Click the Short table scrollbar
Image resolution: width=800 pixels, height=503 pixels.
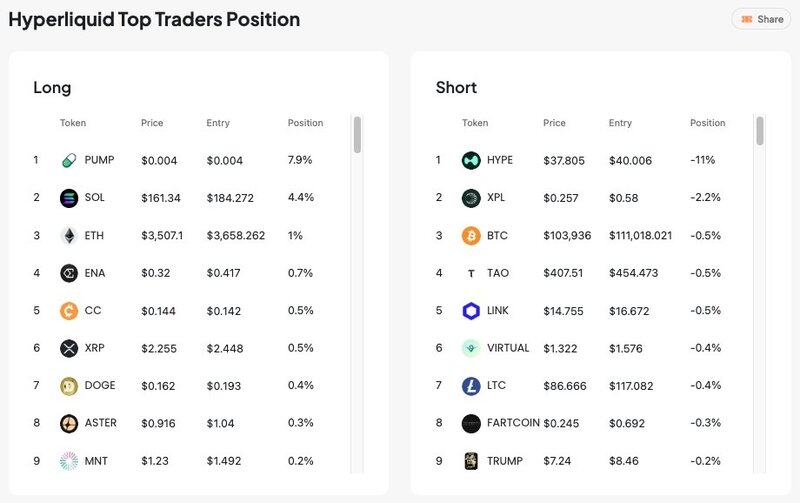[760, 132]
